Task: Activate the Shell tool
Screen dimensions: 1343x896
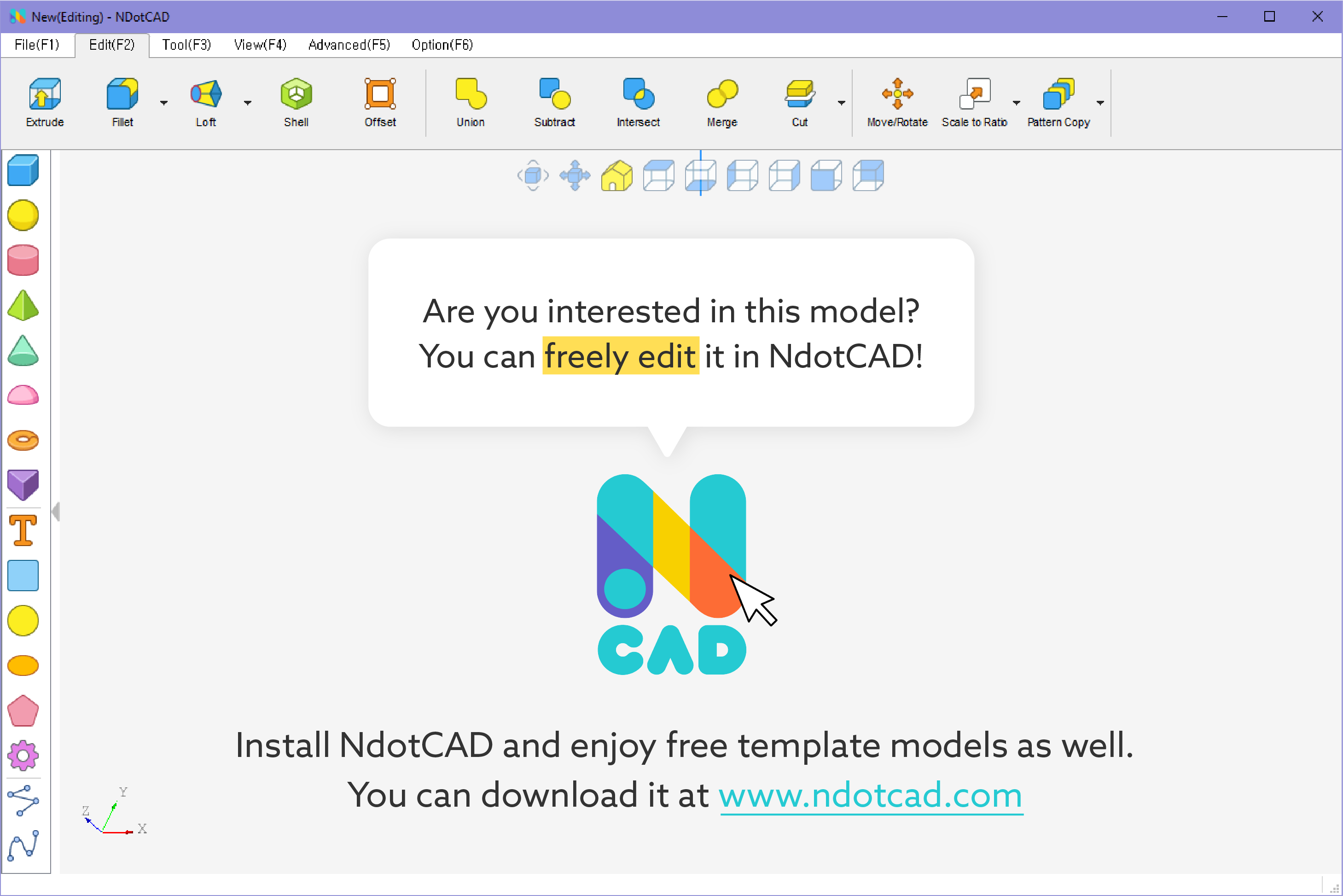Action: [296, 103]
